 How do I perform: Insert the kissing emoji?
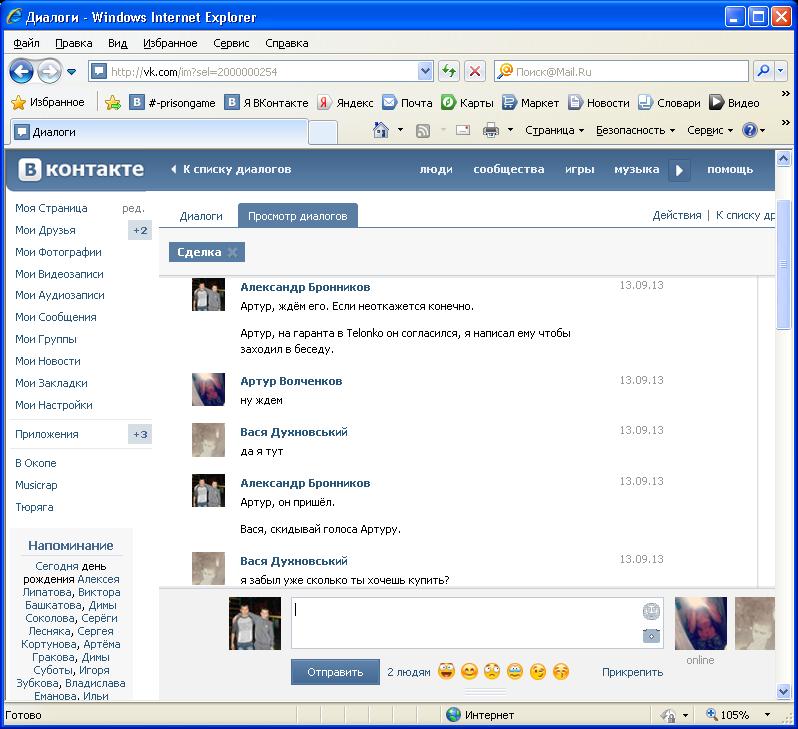pos(561,672)
